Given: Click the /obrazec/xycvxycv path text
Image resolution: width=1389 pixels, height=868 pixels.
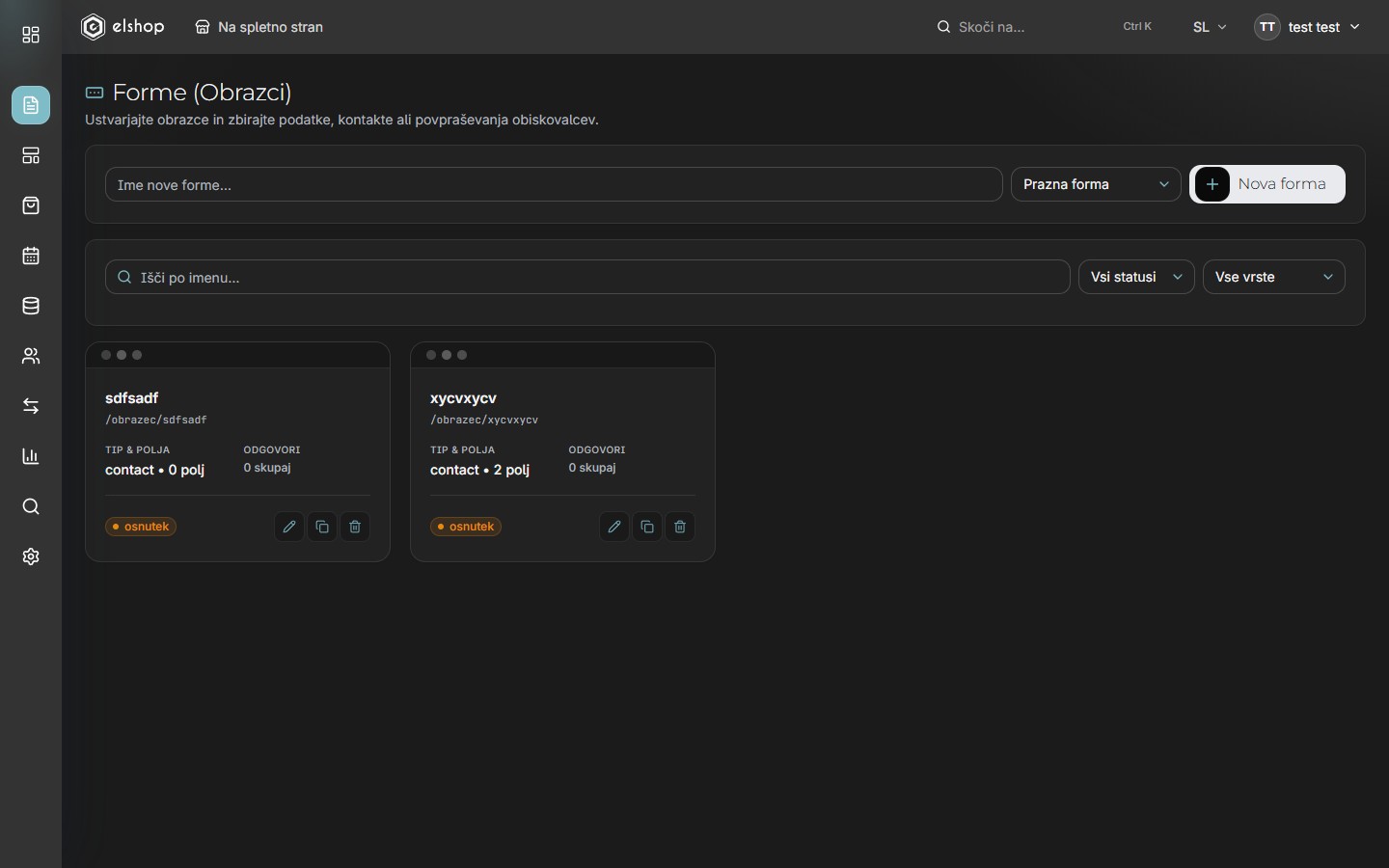Looking at the screenshot, I should pyautogui.click(x=484, y=420).
